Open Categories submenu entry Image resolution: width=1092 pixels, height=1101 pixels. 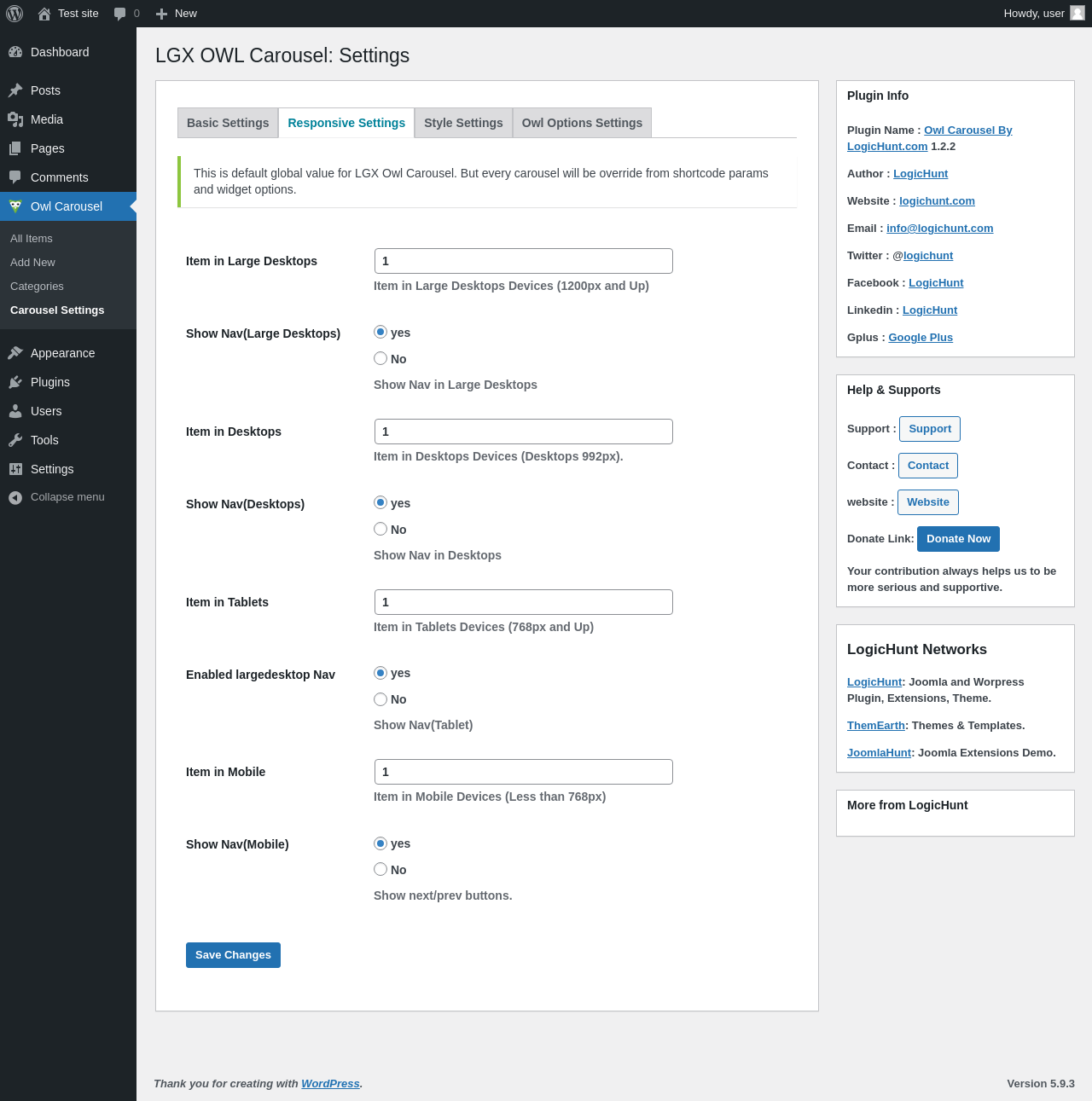tap(37, 287)
